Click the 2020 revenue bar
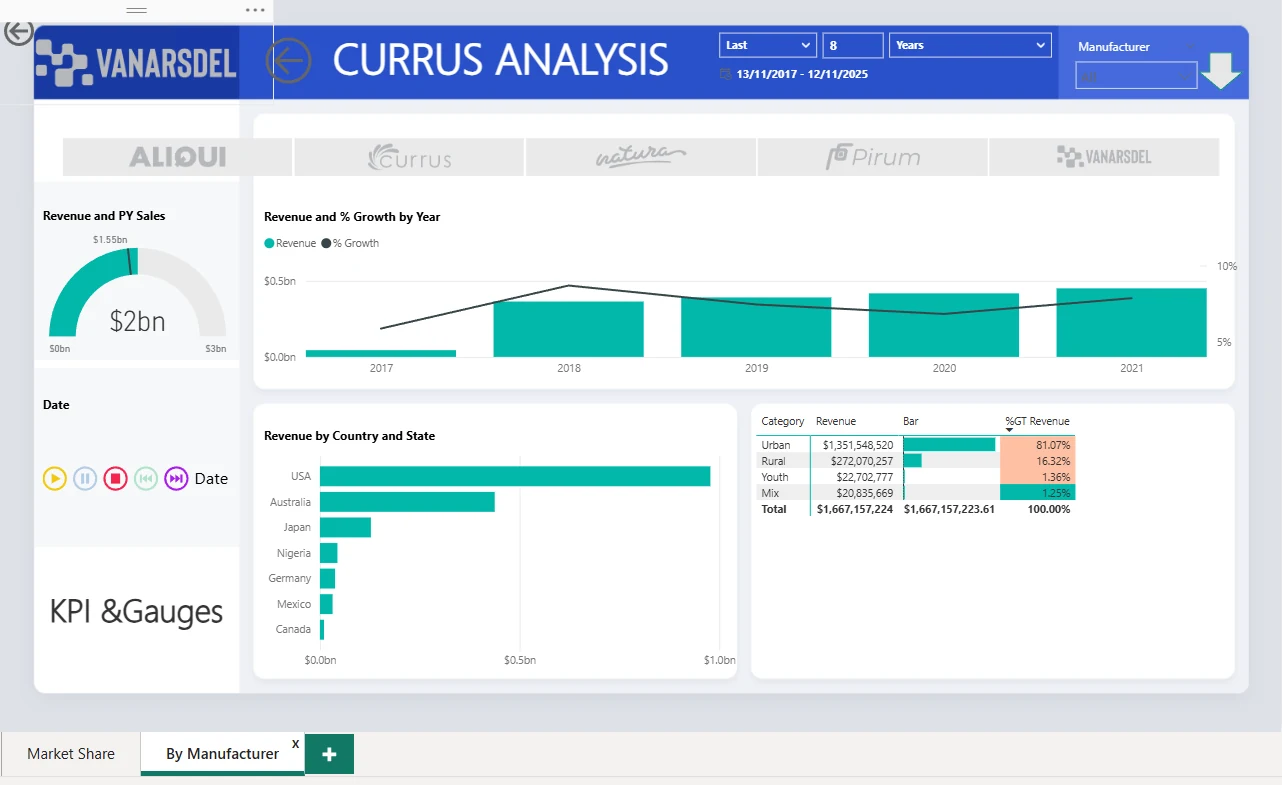Screen dimensions: 1282x785 [x=944, y=325]
